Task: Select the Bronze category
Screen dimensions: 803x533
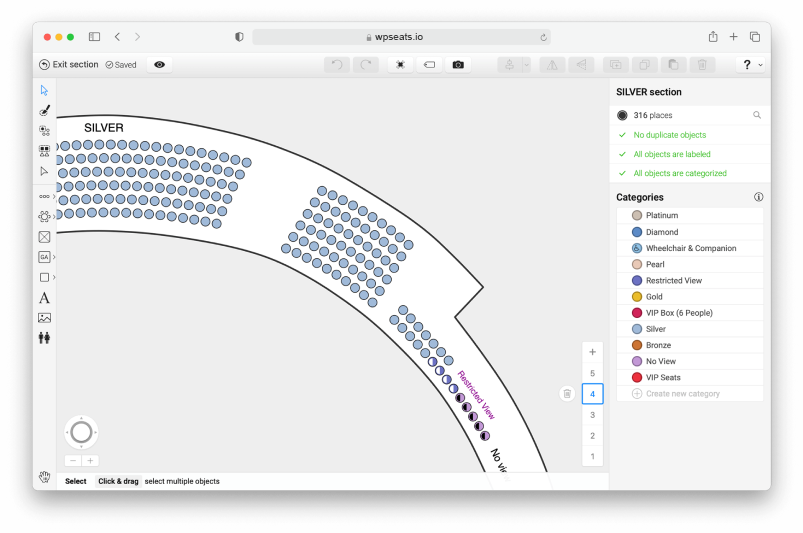Action: click(x=690, y=345)
